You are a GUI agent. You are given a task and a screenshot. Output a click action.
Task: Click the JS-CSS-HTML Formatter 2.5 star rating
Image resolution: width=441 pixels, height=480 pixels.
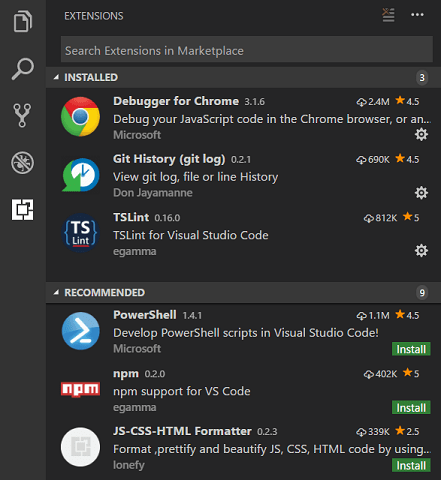coord(407,431)
